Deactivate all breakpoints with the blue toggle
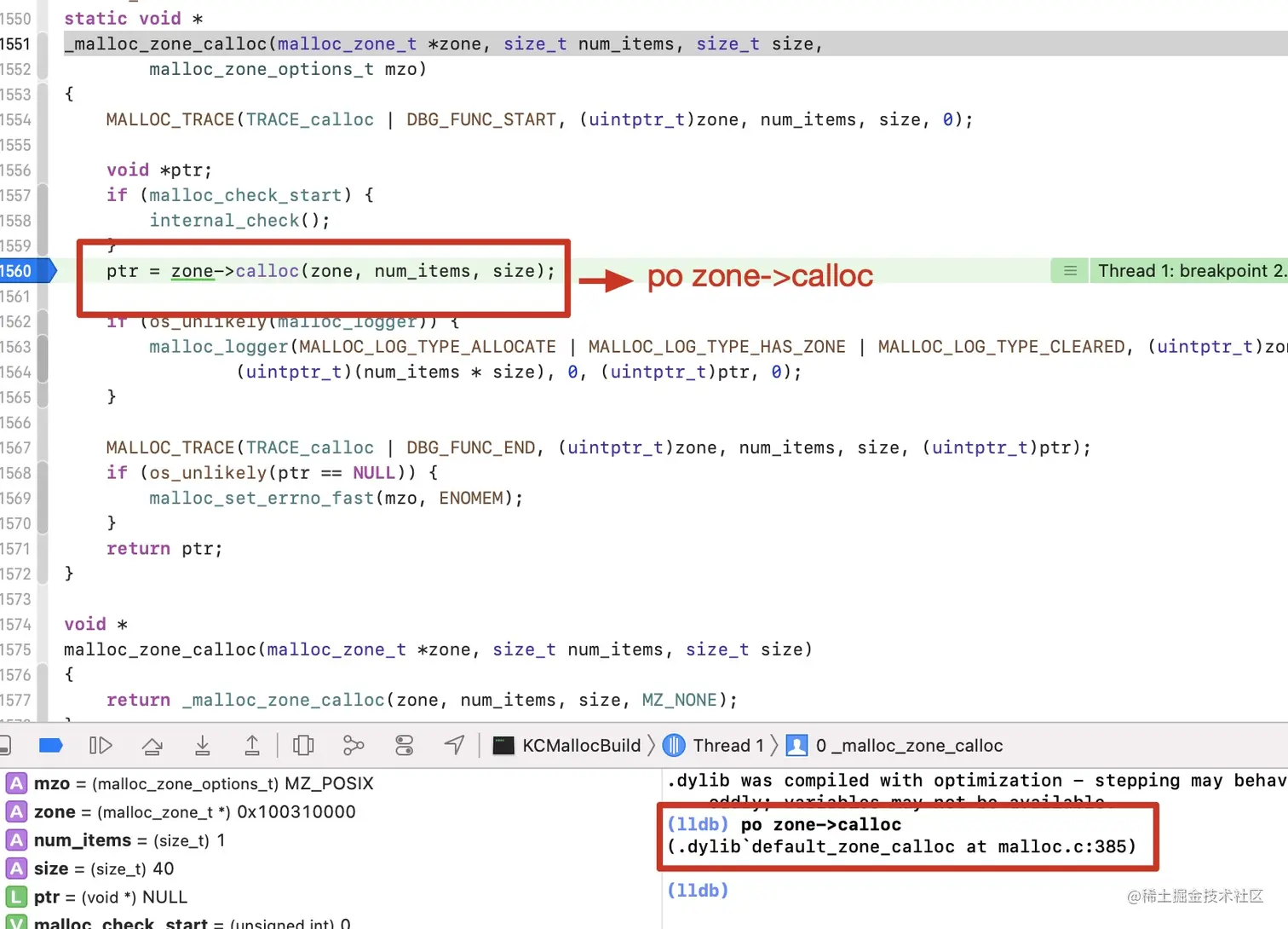 click(50, 745)
